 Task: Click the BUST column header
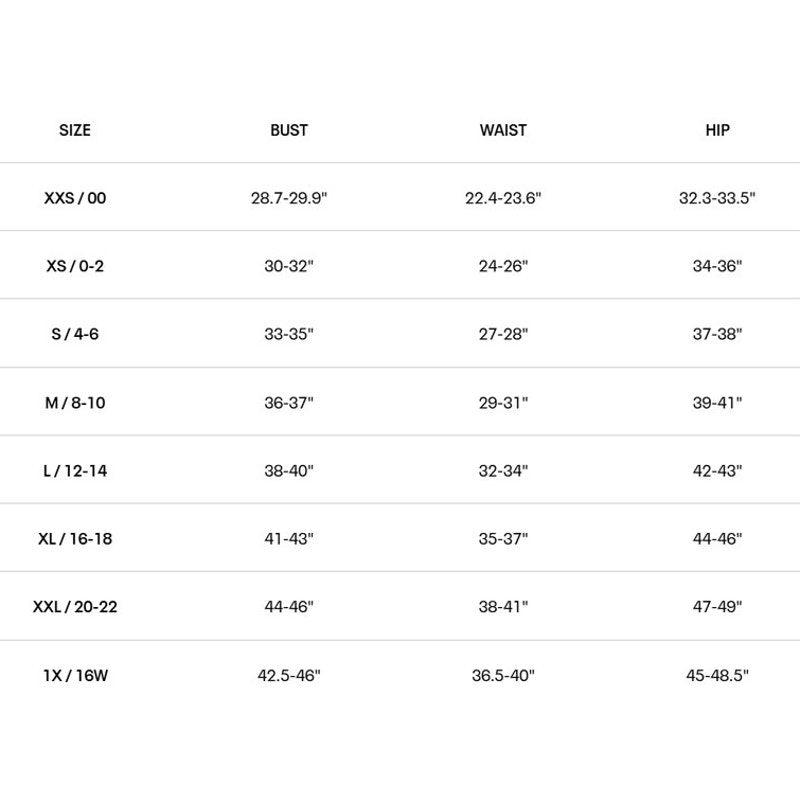coord(289,130)
